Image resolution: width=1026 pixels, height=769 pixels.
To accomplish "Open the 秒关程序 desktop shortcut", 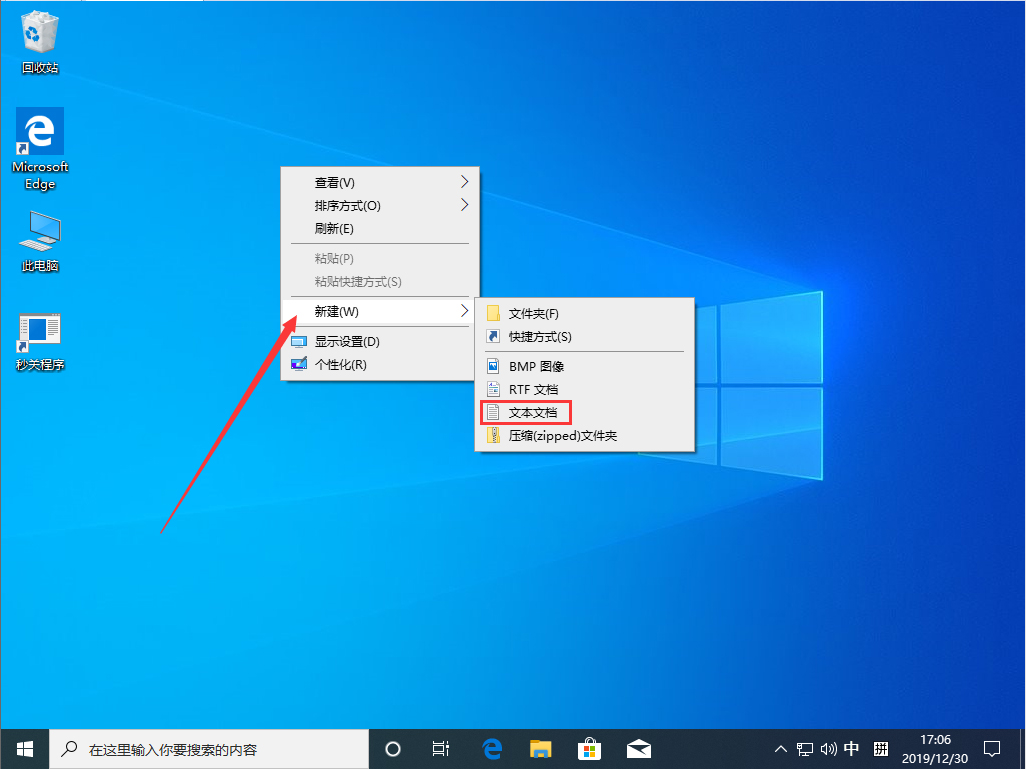I will coord(39,330).
